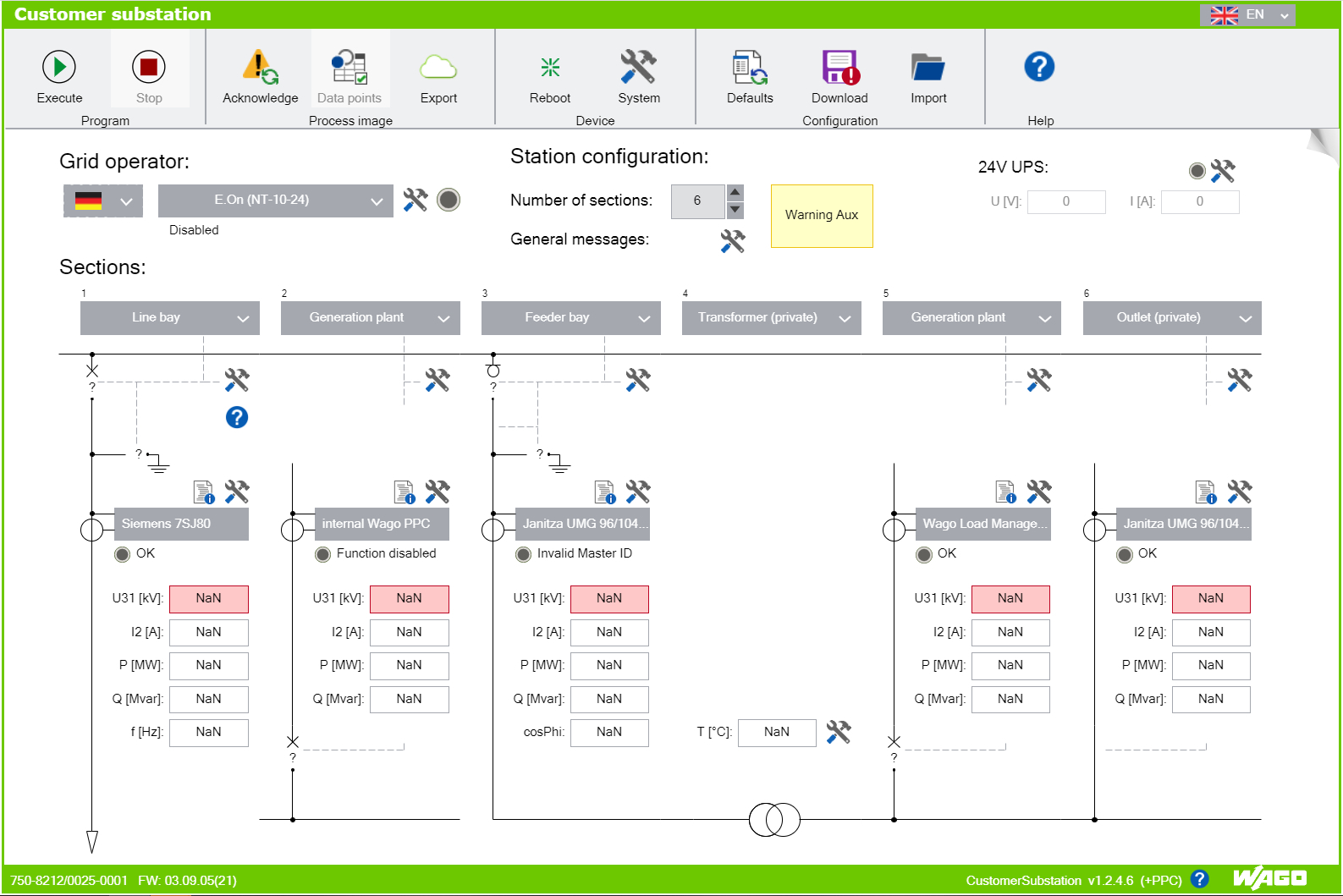The width and height of the screenshot is (1343, 896).
Task: Toggle the grid operator status indicator
Action: (449, 200)
